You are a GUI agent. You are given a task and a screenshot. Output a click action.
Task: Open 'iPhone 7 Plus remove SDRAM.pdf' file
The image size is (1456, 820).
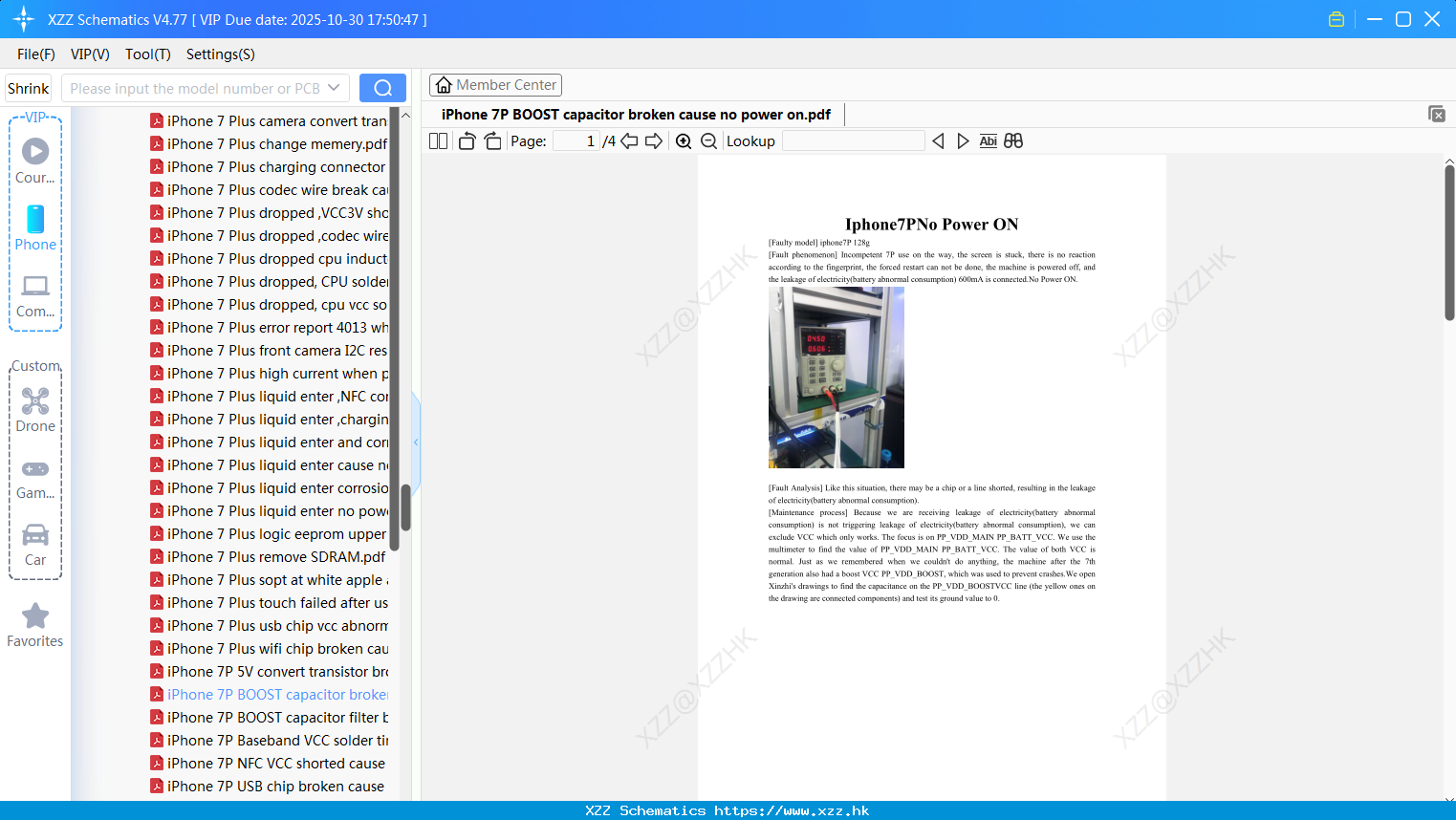pyautogui.click(x=276, y=556)
